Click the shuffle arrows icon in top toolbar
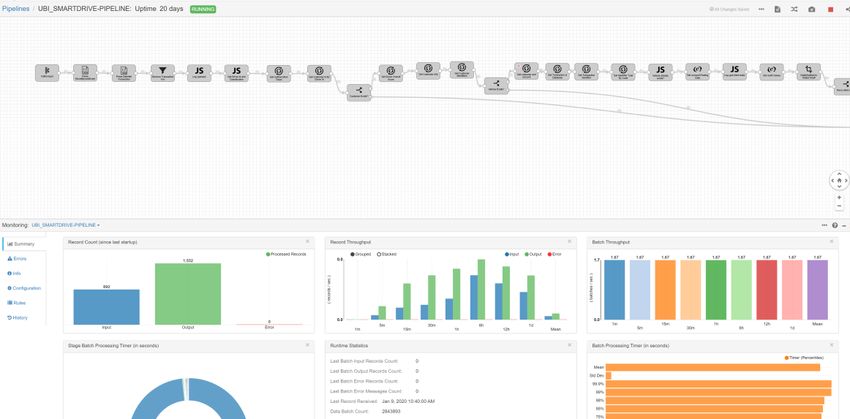850x419 pixels. coord(794,9)
